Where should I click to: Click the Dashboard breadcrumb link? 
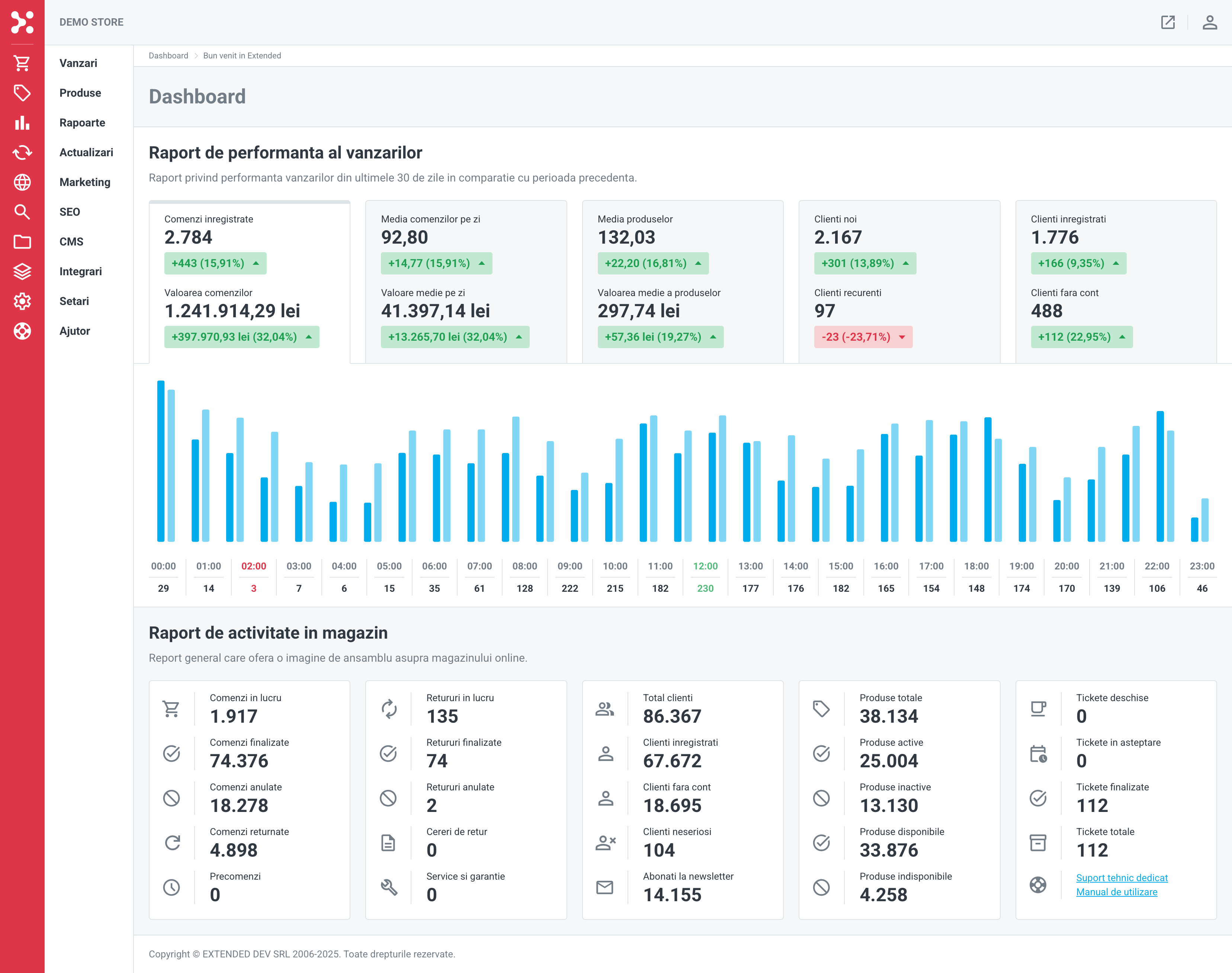(x=168, y=56)
